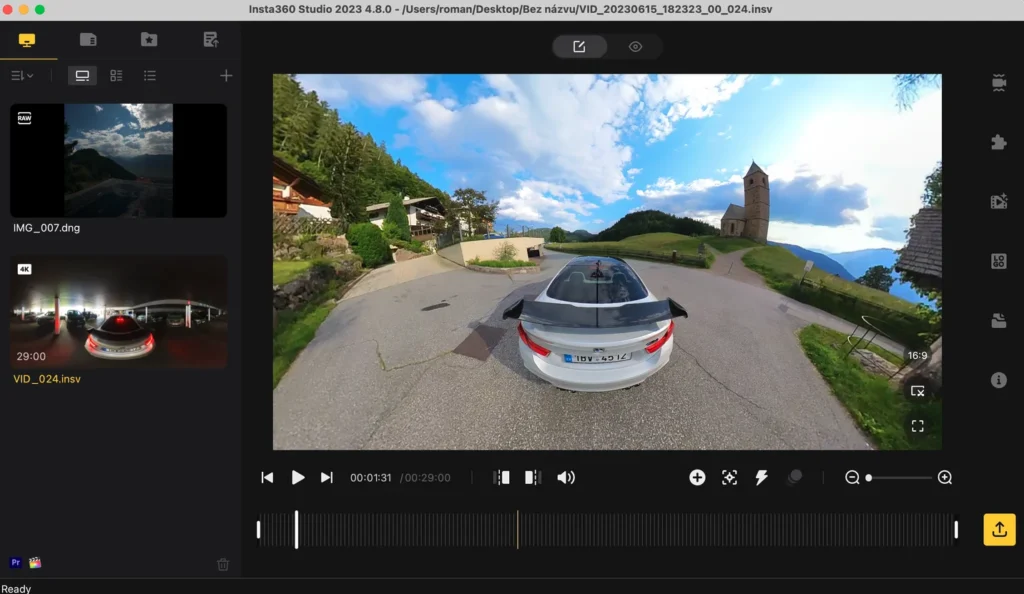This screenshot has width=1024, height=594.
Task: Open the stabilization settings icon
Action: point(999,83)
